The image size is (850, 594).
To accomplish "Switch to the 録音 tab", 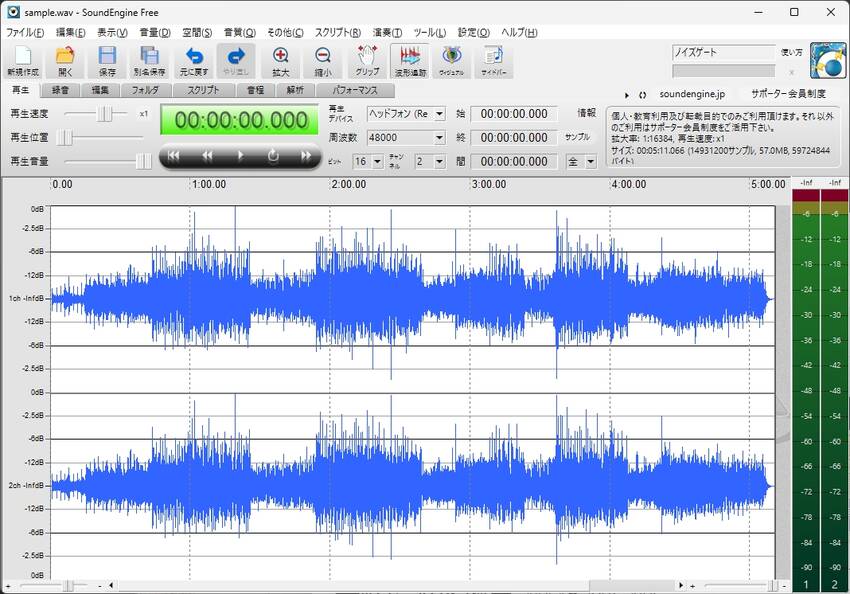I will (60, 90).
